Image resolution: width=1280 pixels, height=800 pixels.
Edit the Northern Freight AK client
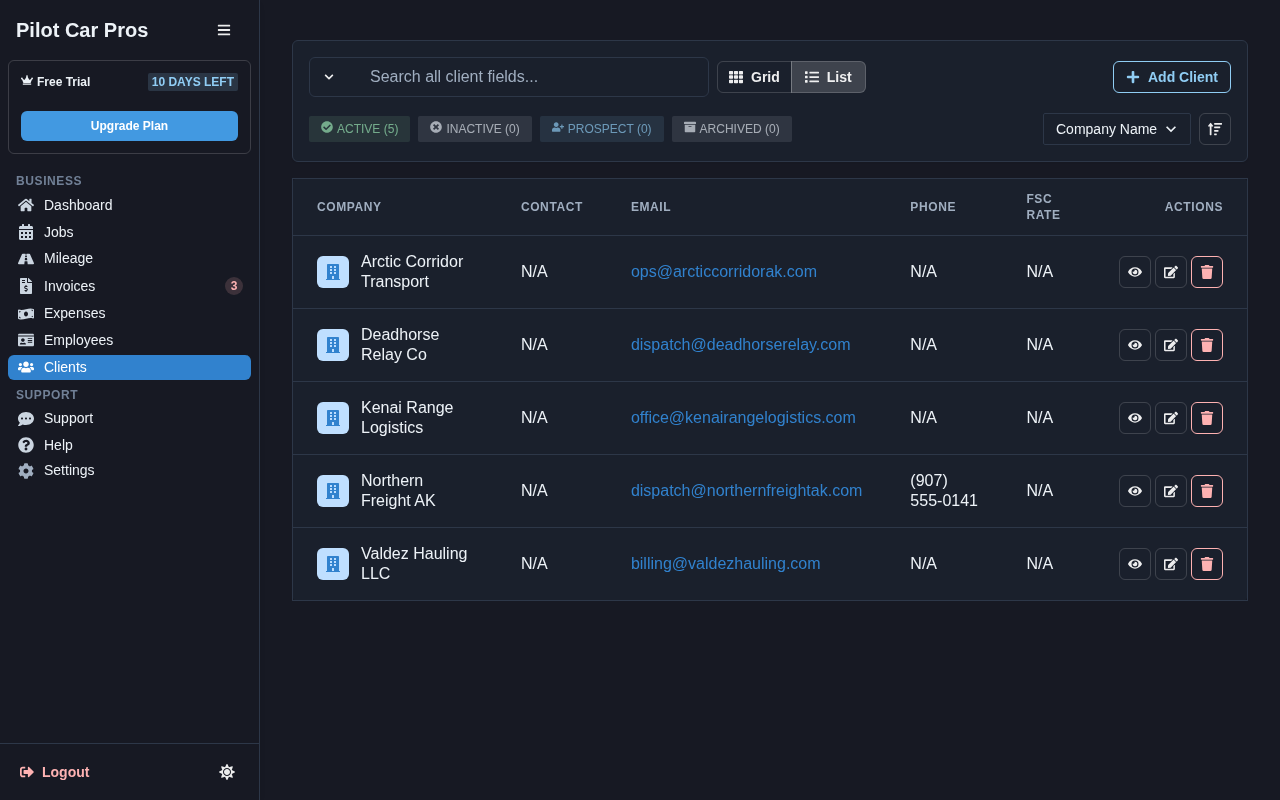coord(1171,491)
